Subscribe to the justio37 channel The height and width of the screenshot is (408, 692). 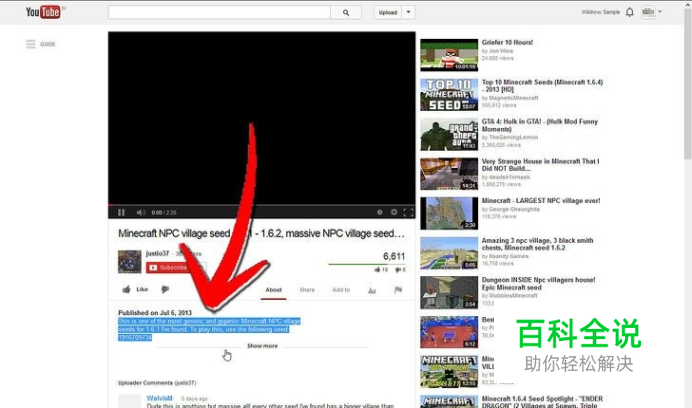pos(168,267)
